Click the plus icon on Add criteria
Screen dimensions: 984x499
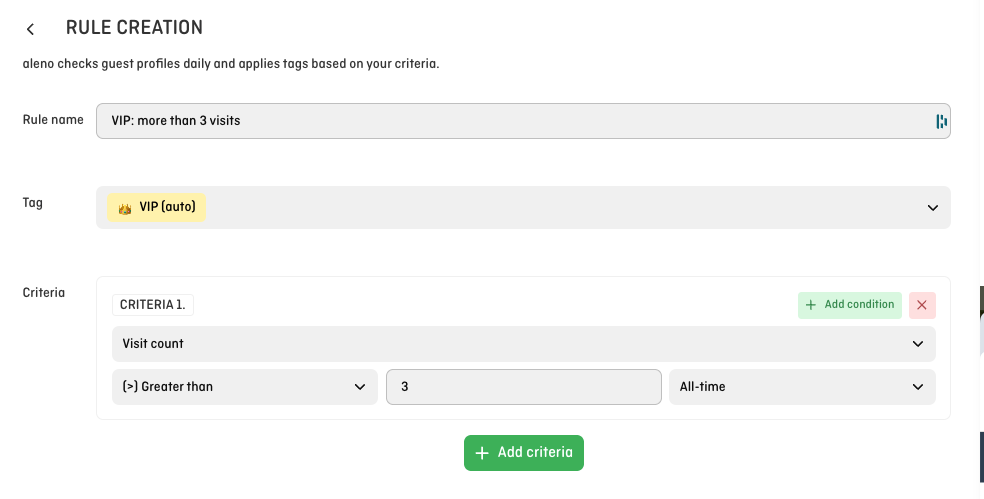[482, 453]
